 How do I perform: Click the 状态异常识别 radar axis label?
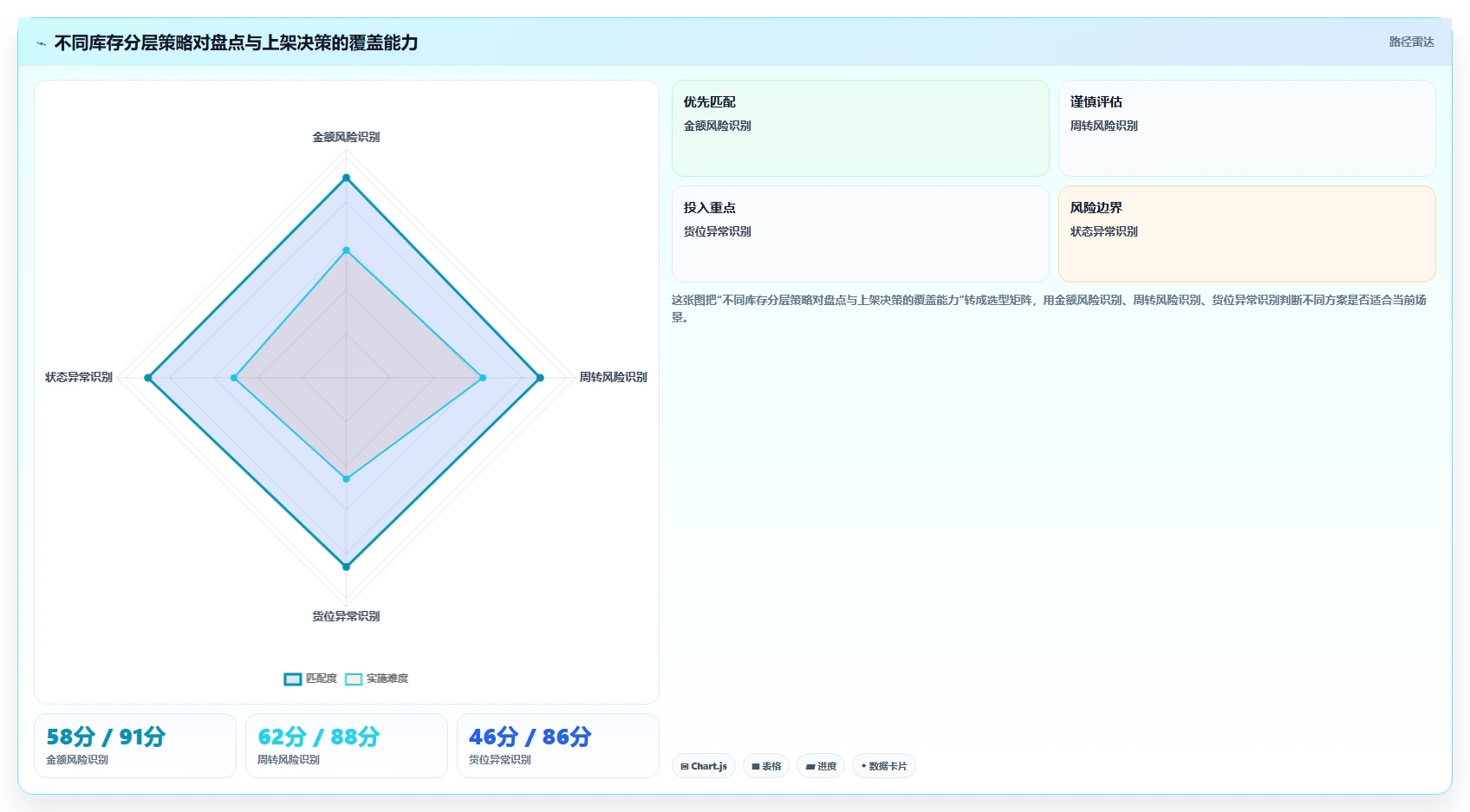[79, 377]
